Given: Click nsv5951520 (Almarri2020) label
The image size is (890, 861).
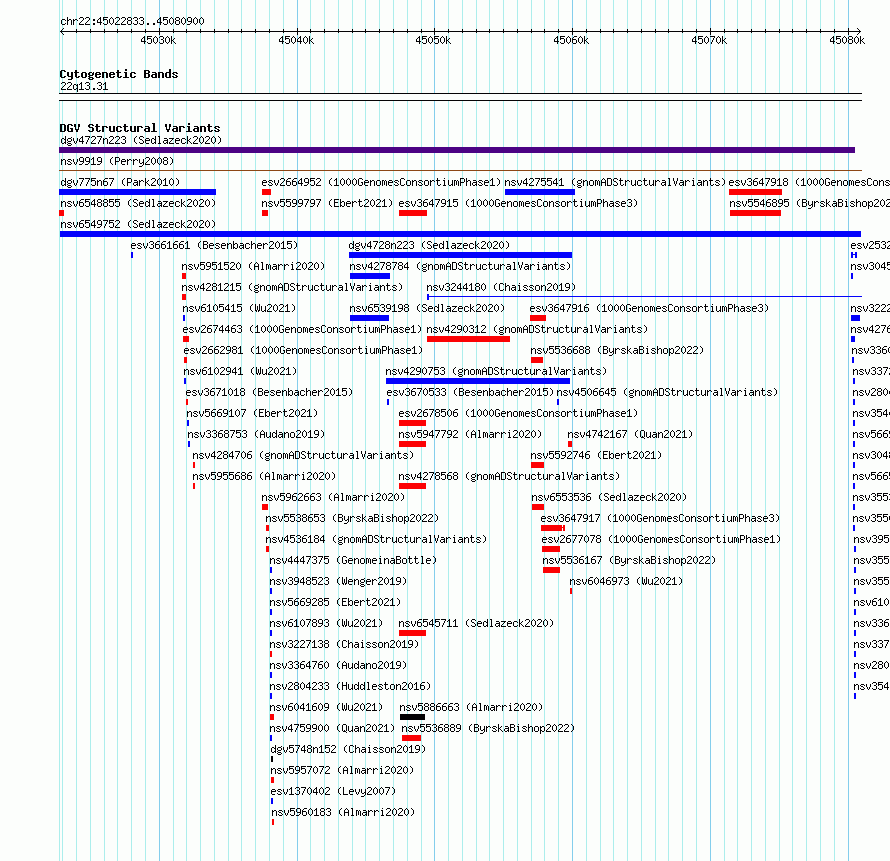Looking at the screenshot, I should (253, 266).
